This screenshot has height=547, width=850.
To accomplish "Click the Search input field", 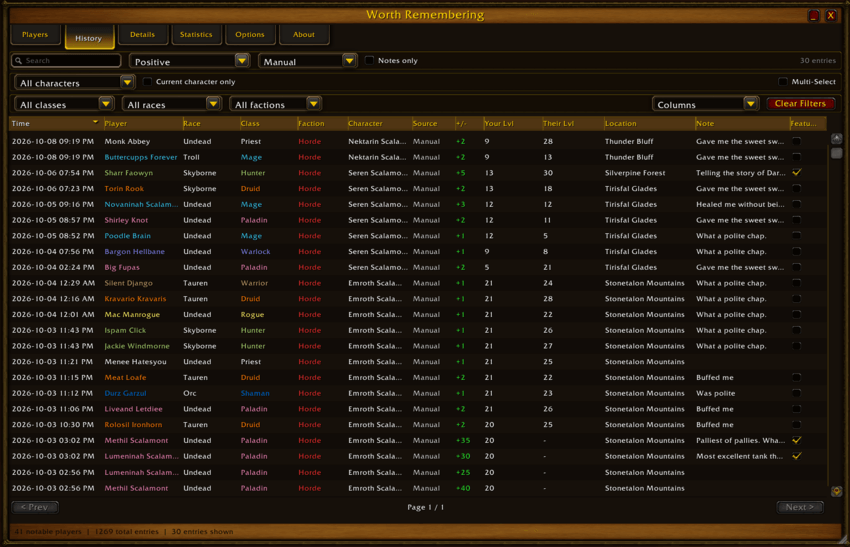I will tap(66, 61).
